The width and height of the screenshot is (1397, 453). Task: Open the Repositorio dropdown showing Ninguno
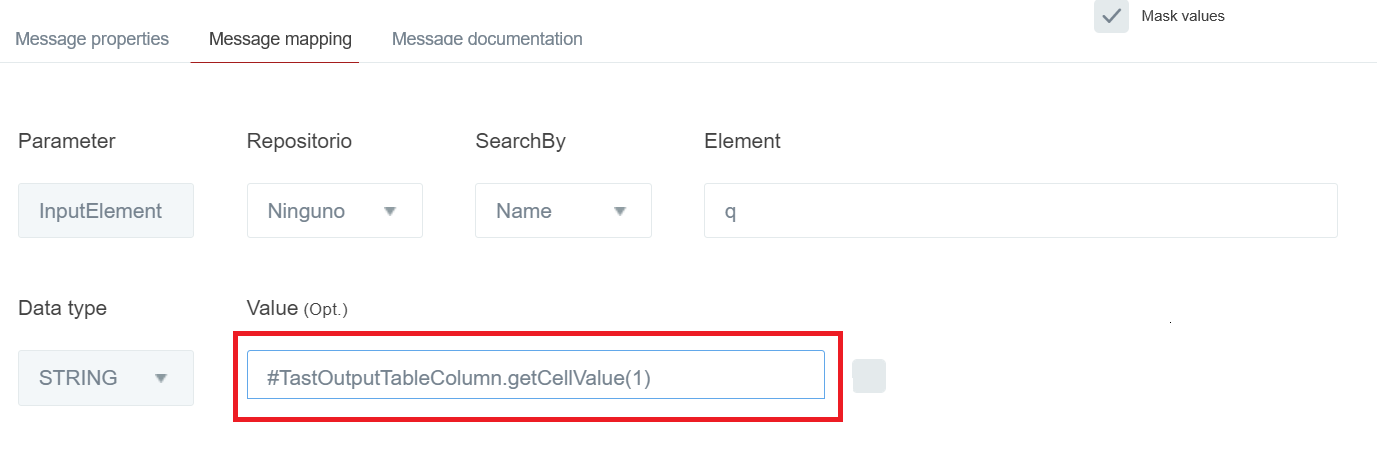[x=334, y=211]
